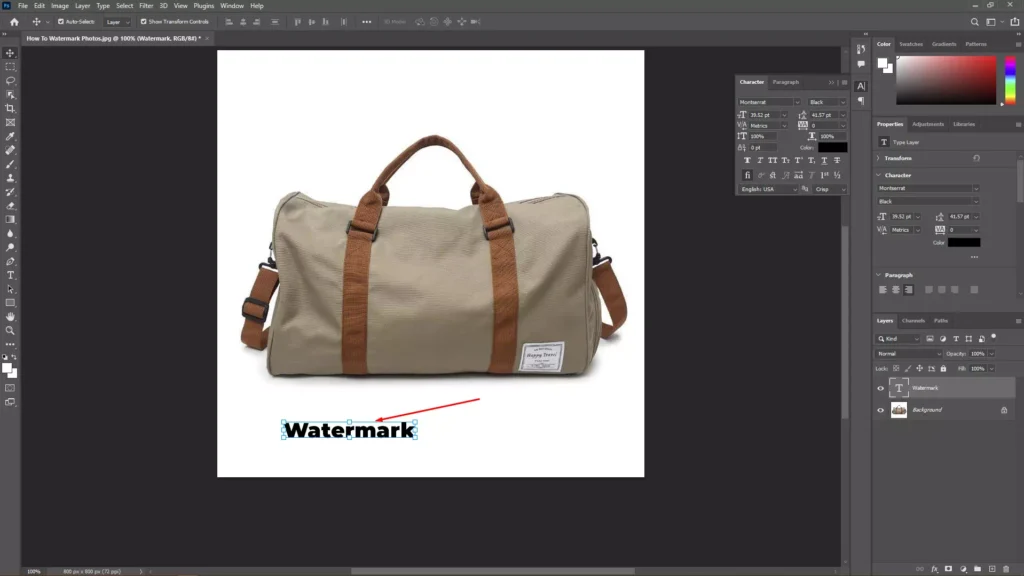Toggle Strikethrough in Character panel
Image resolution: width=1024 pixels, height=576 pixels.
837,160
